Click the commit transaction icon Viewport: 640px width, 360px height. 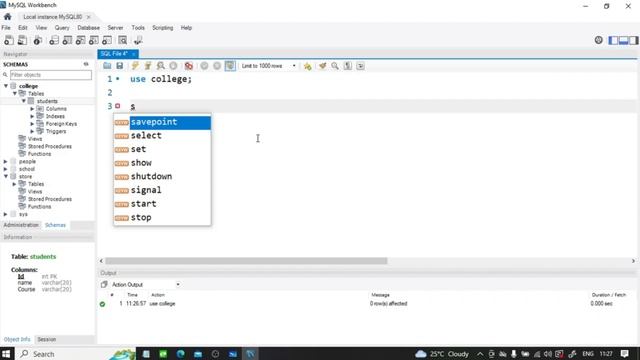click(x=204, y=66)
